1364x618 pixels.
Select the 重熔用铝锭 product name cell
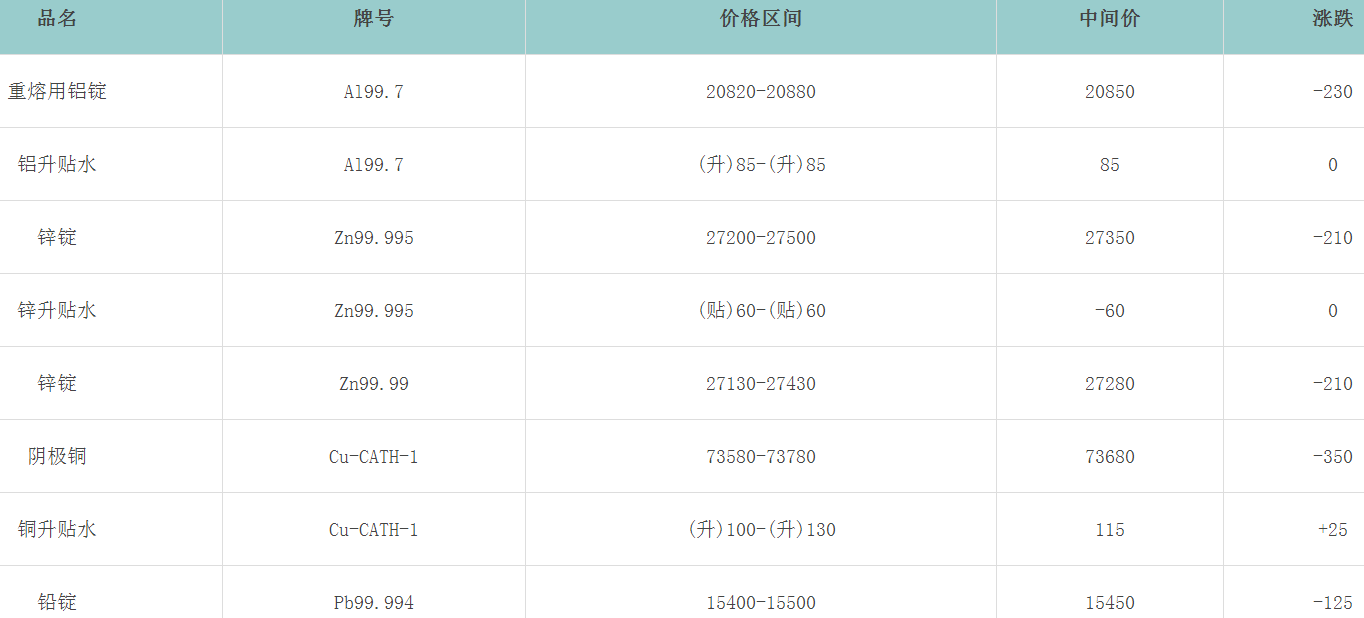57,91
